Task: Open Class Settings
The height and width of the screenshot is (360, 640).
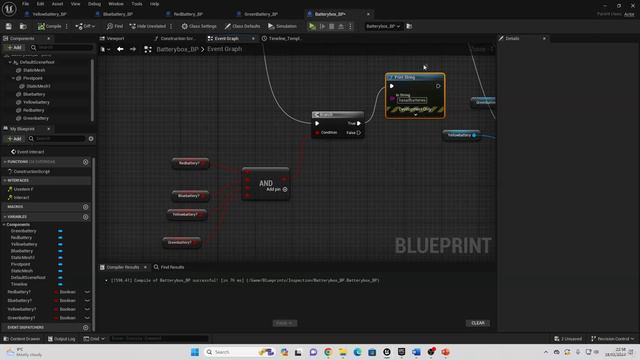Action: (199, 26)
